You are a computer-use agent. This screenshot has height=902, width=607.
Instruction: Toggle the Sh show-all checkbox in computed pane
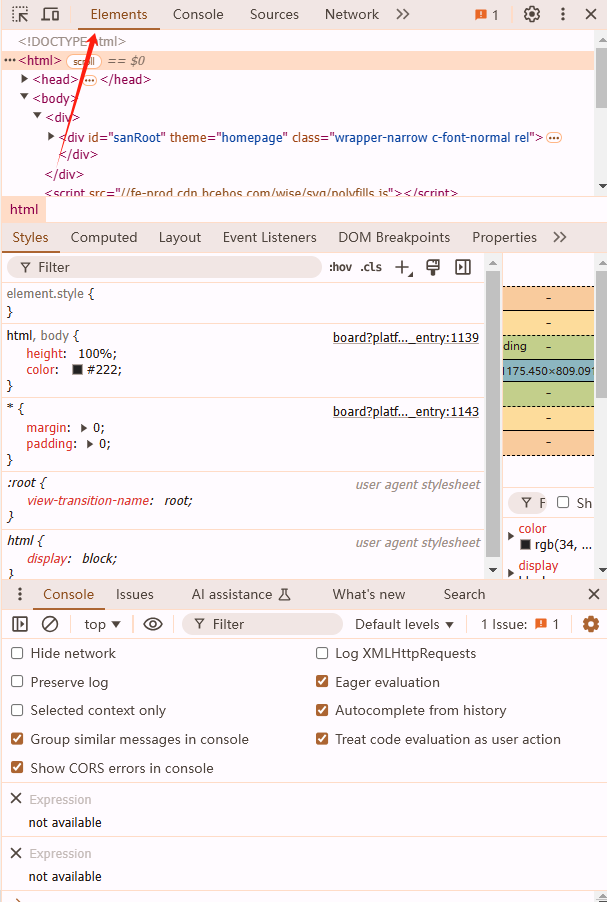563,503
